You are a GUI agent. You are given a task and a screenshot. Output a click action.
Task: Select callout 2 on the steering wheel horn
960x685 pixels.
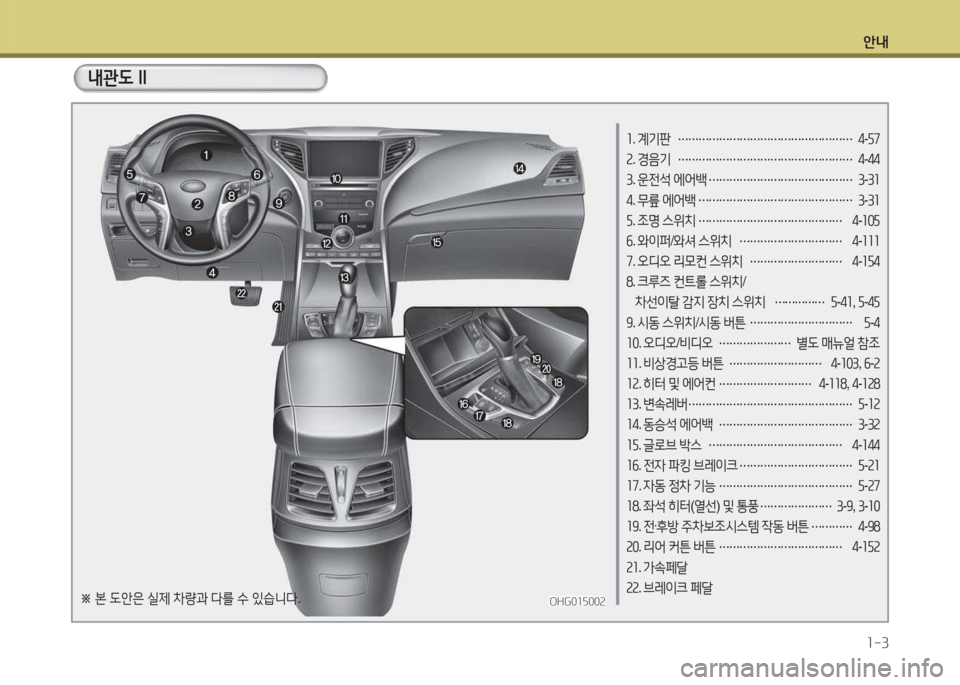click(198, 204)
